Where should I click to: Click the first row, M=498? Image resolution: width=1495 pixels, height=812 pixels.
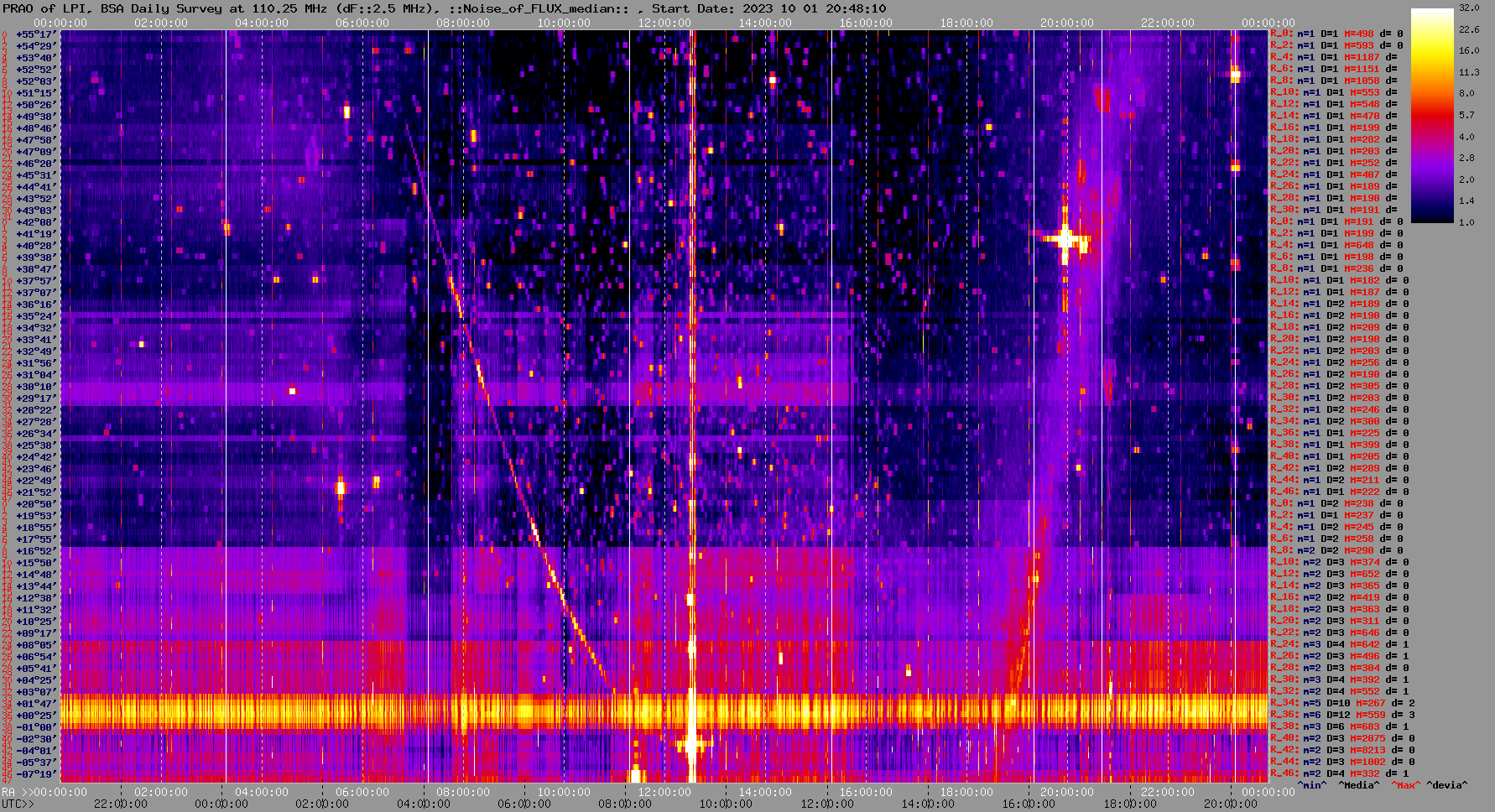[x=1336, y=34]
